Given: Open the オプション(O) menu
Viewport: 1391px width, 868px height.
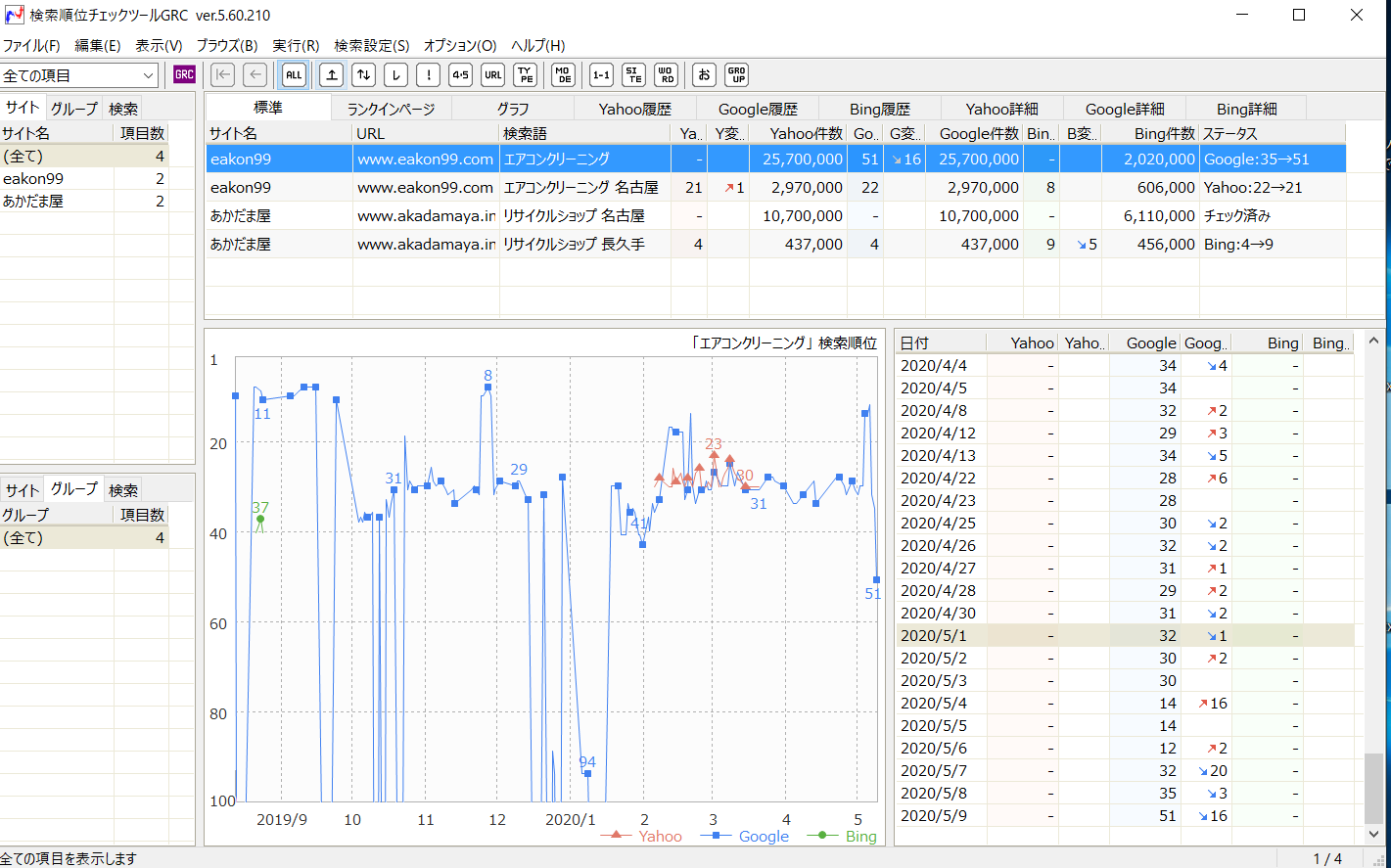Looking at the screenshot, I should click(460, 45).
